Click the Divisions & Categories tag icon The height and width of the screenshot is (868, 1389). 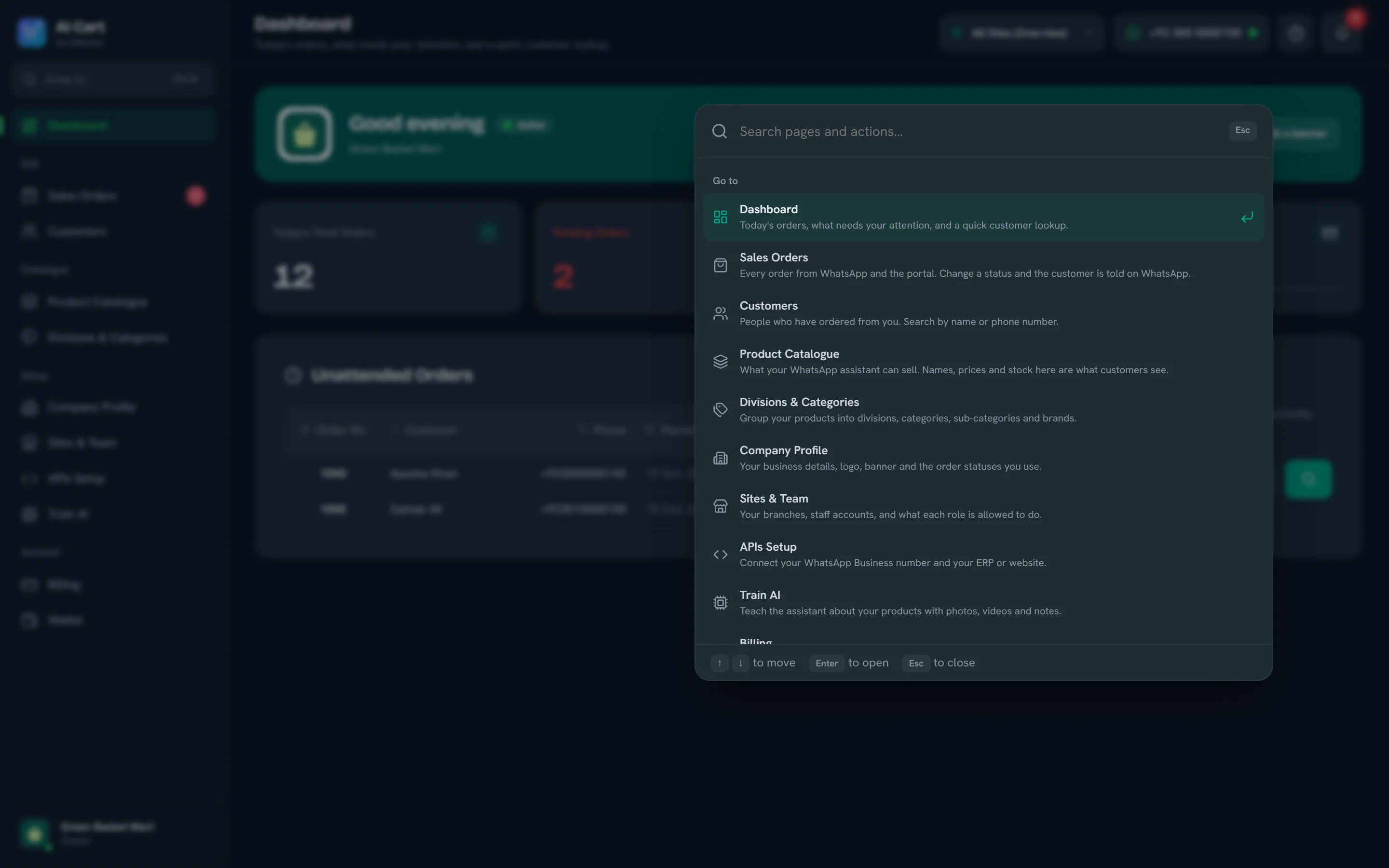(x=720, y=410)
